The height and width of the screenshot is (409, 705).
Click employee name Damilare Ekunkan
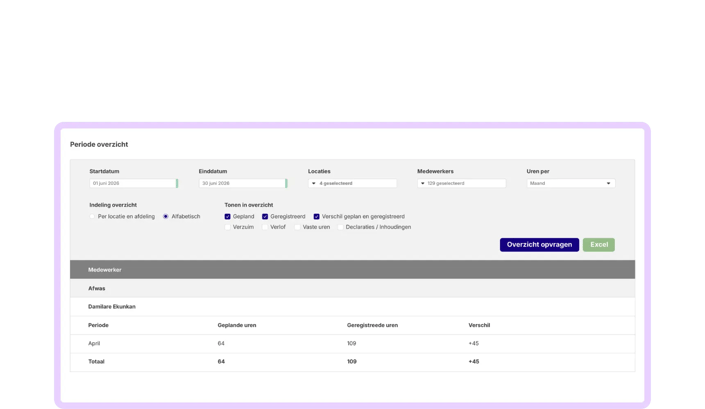pyautogui.click(x=112, y=307)
